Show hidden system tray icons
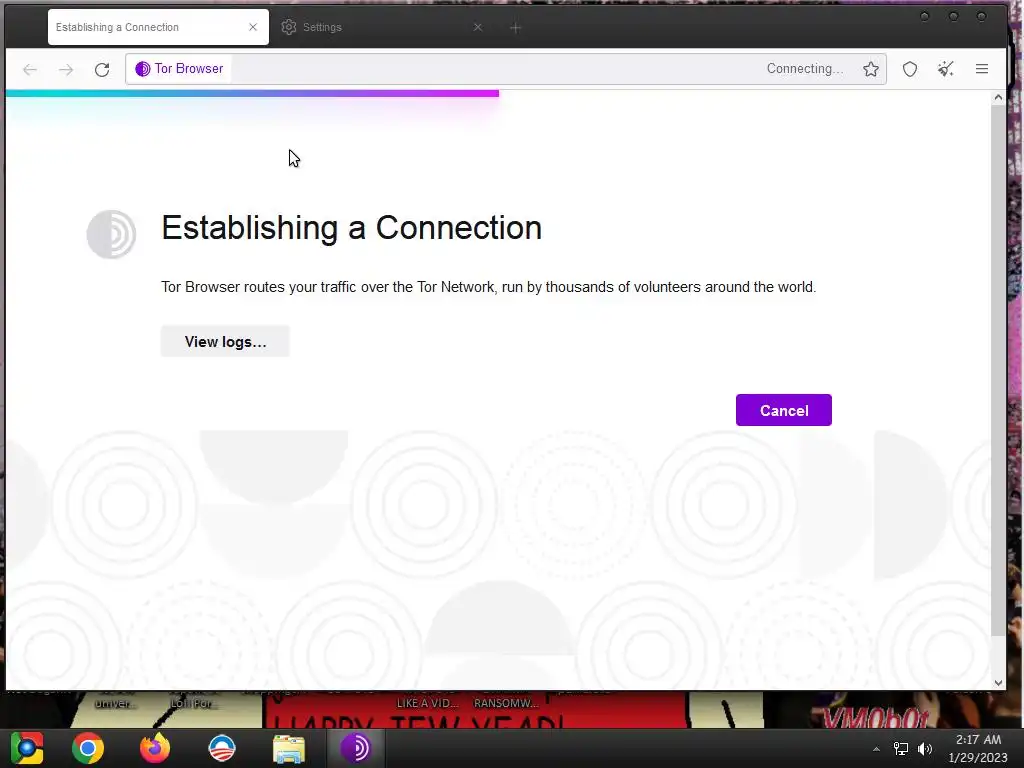Viewport: 1024px width, 768px height. 876,749
